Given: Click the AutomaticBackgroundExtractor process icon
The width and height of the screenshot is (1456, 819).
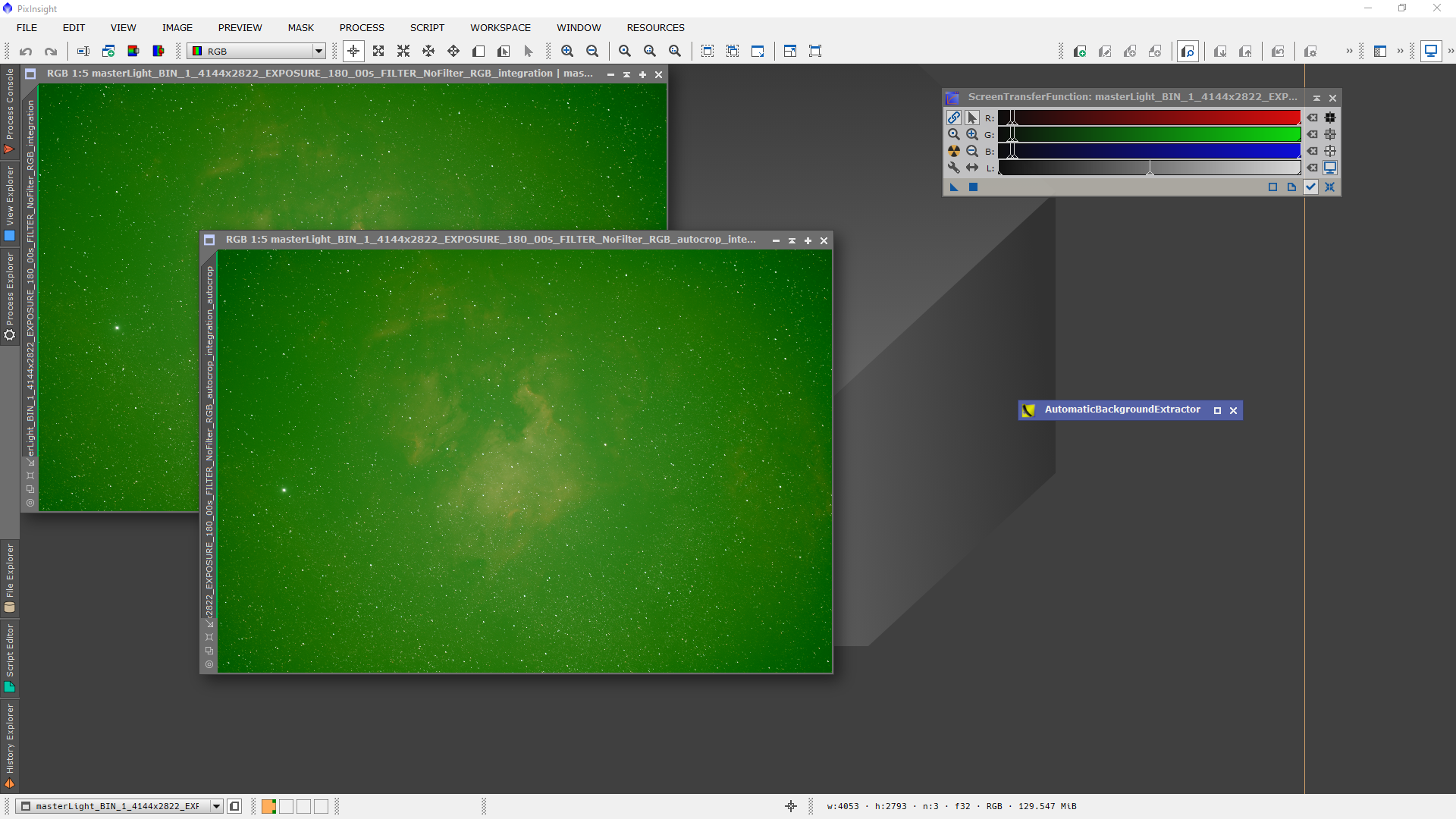Looking at the screenshot, I should pos(1029,410).
